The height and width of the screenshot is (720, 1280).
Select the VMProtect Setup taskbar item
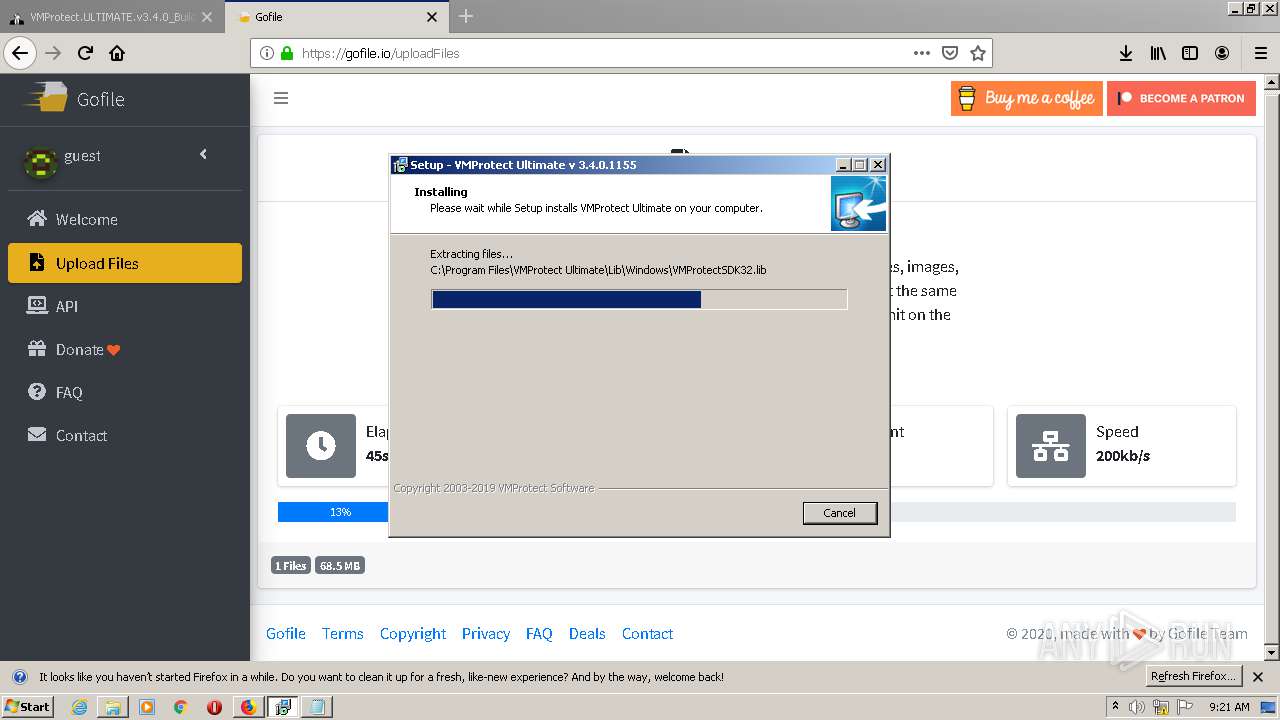(283, 707)
